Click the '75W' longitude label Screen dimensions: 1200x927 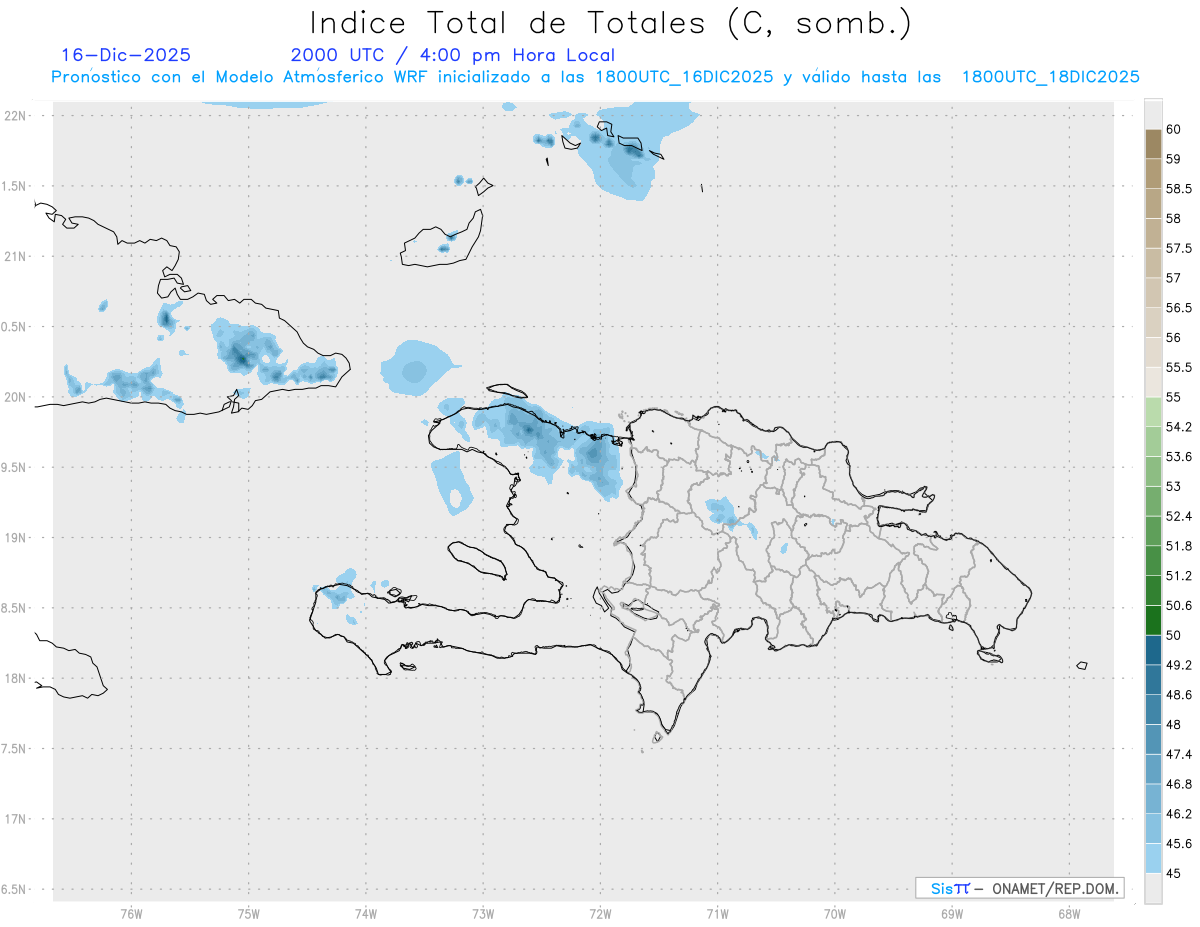[x=249, y=913]
